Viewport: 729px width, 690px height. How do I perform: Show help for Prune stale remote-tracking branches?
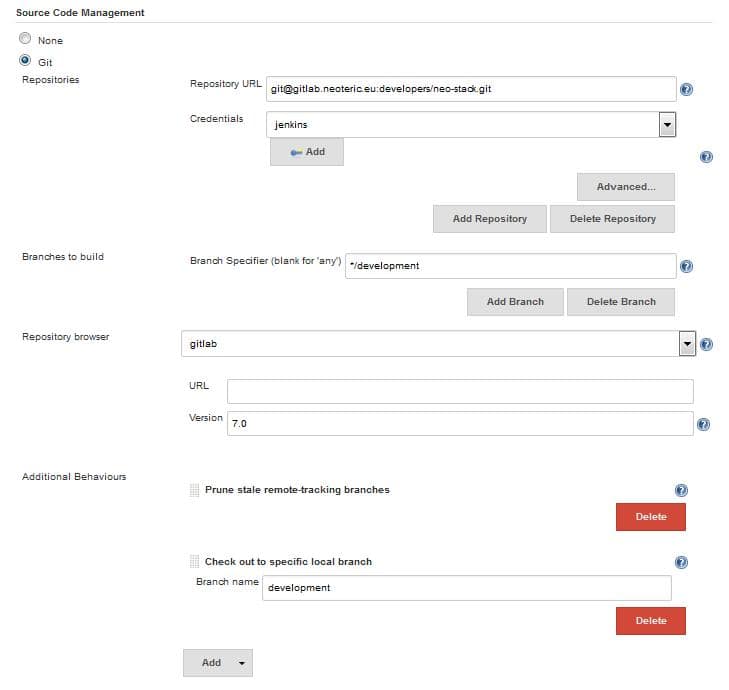pos(681,491)
